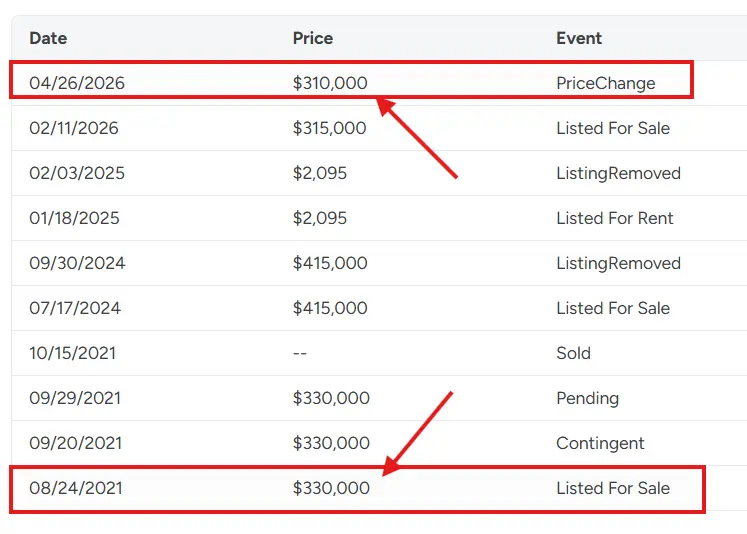The height and width of the screenshot is (534, 747).
Task: Click the Pending event cell
Action: [x=587, y=399]
